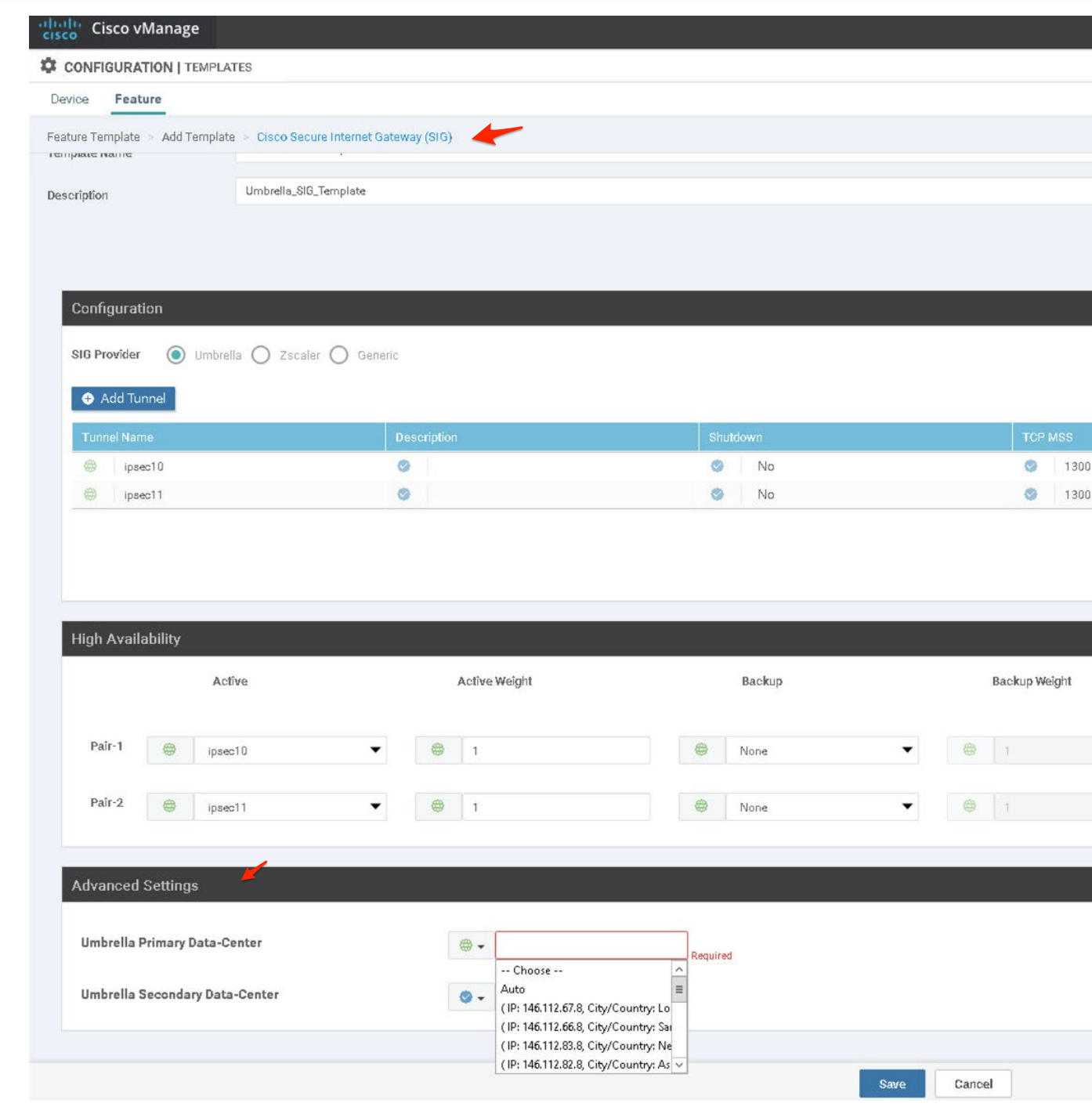Click the ipsec11 Shutdown check icon
This screenshot has height=1114, width=1092.
(x=717, y=494)
